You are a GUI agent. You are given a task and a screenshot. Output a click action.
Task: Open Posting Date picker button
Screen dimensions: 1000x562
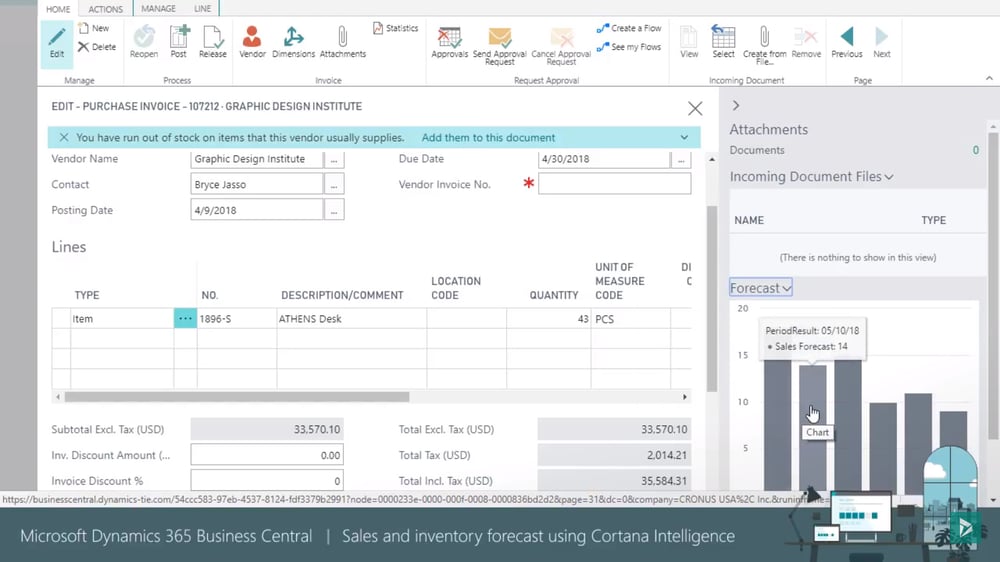(334, 210)
